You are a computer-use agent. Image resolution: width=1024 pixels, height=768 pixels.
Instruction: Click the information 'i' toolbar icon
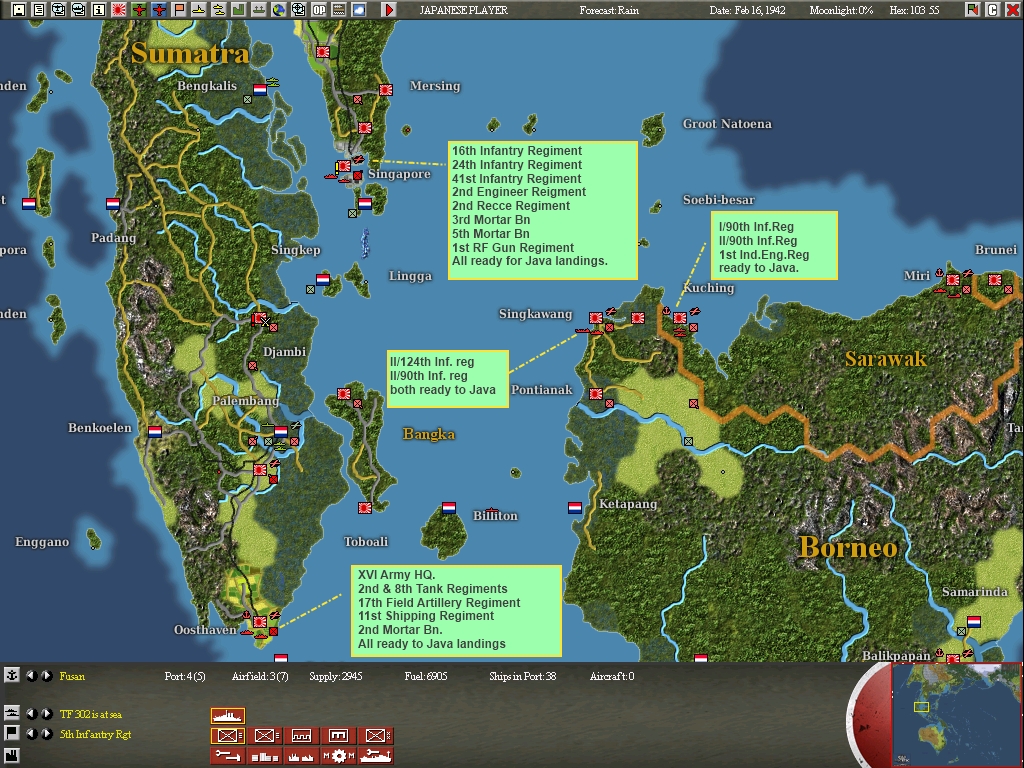click(99, 9)
